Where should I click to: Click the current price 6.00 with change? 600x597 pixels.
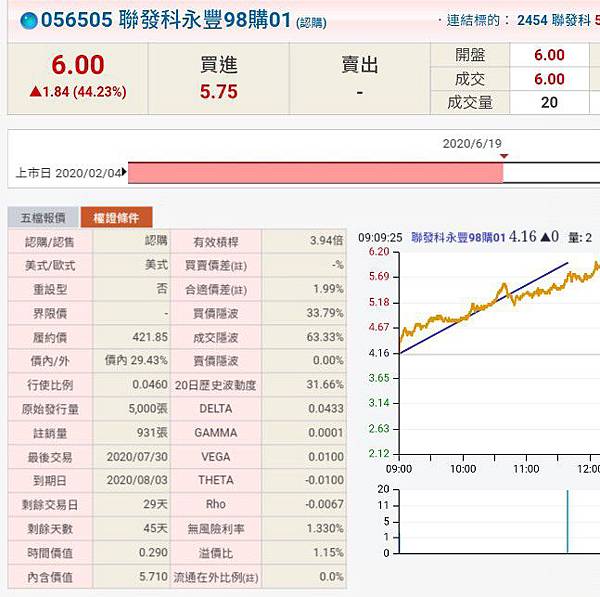[78, 76]
